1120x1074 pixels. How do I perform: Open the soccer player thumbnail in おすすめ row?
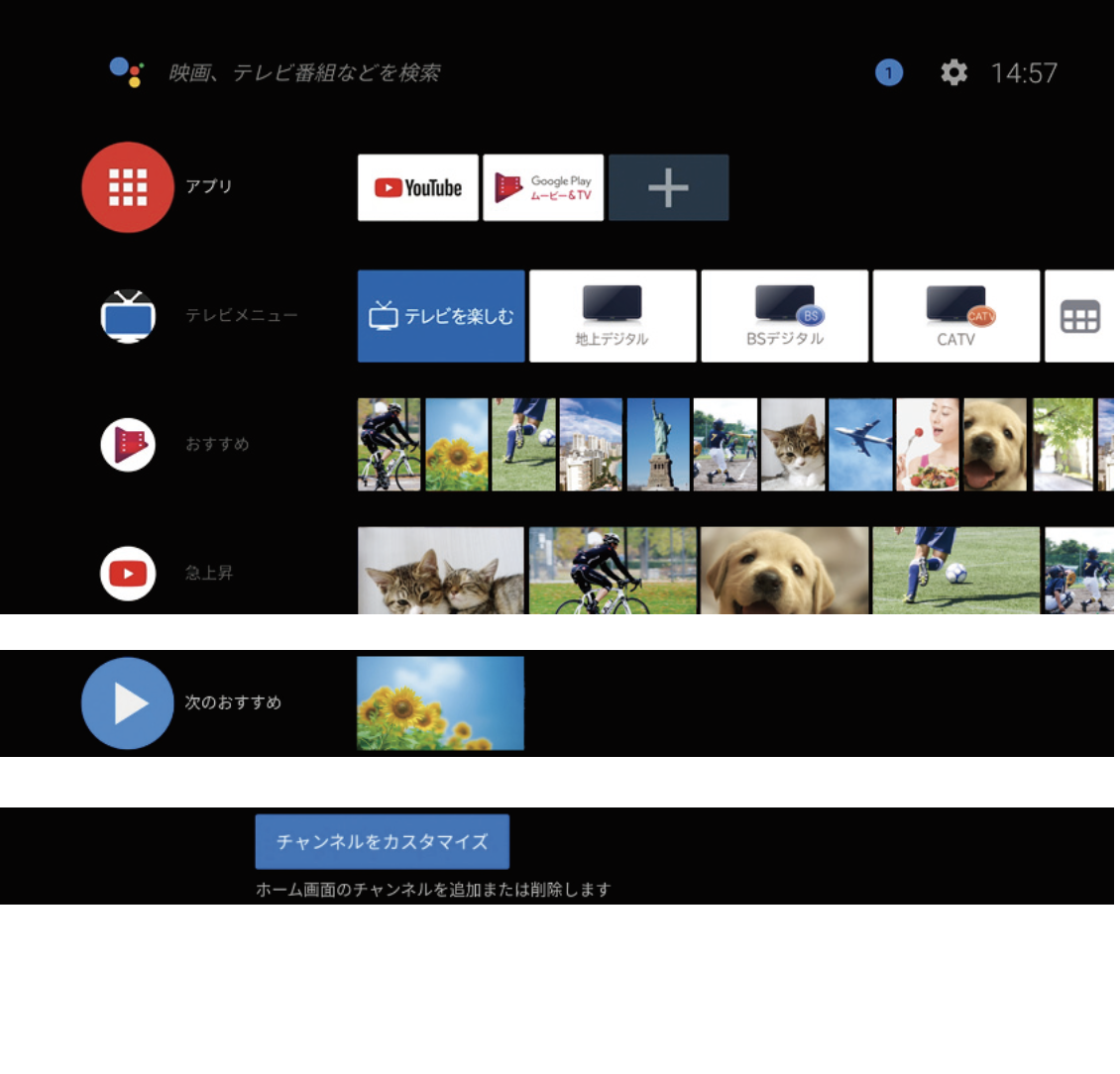tap(523, 444)
